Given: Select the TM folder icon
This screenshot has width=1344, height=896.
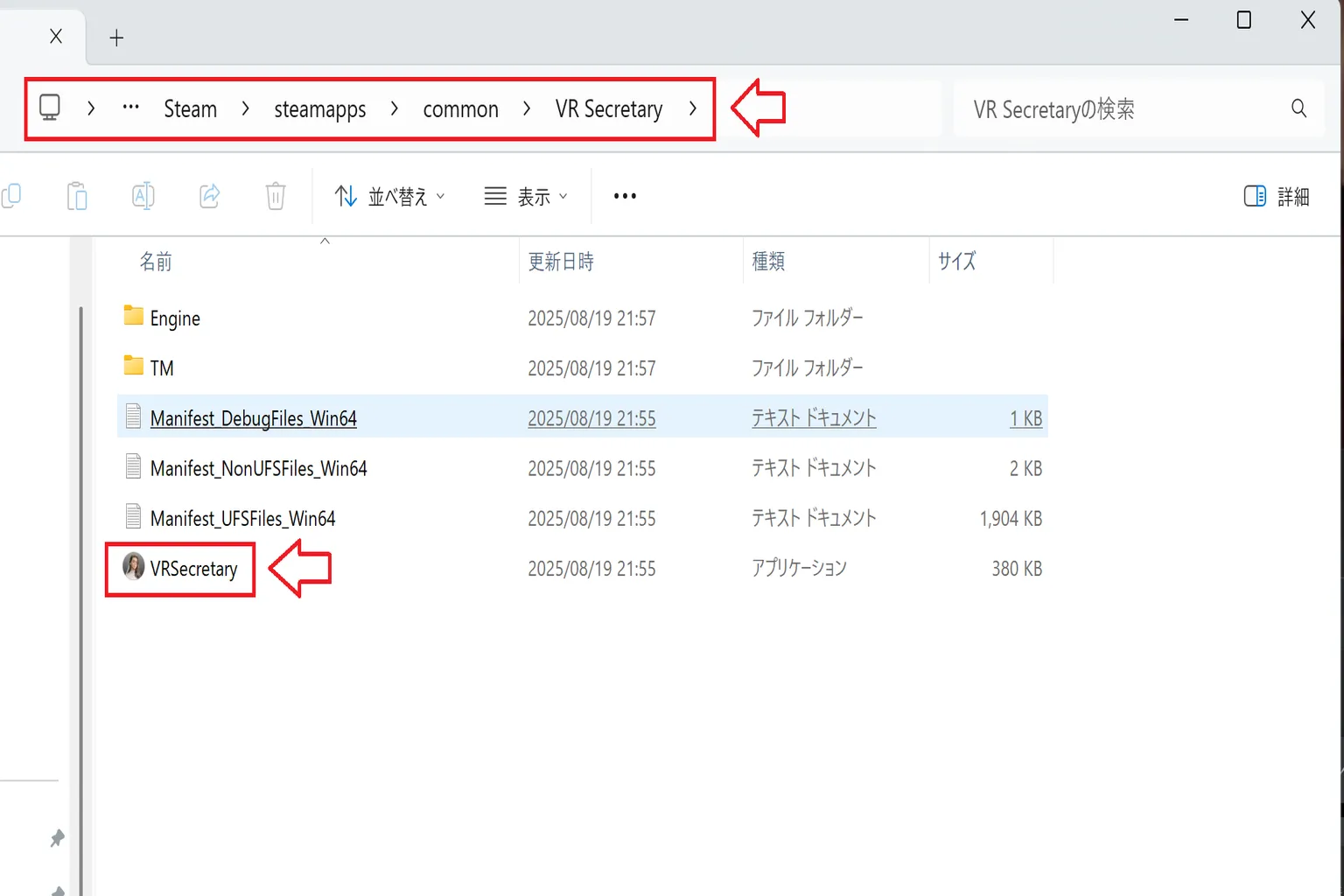Looking at the screenshot, I should tap(133, 366).
